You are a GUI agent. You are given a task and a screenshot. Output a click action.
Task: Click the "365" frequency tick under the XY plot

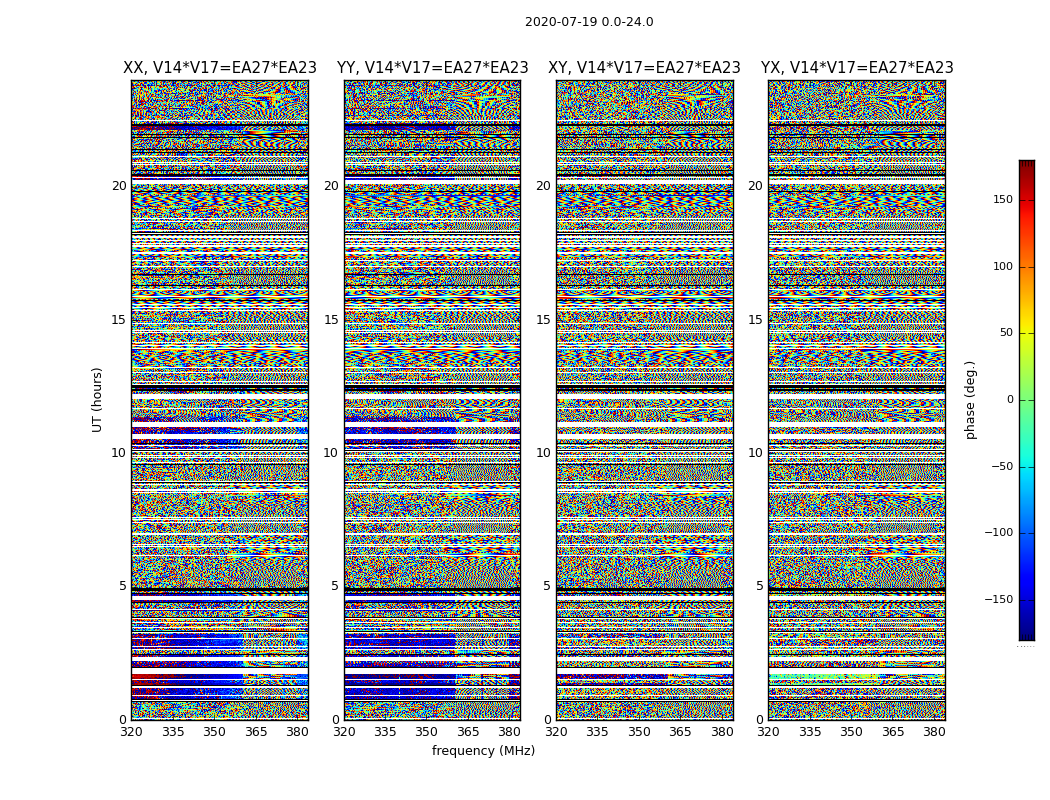click(680, 732)
